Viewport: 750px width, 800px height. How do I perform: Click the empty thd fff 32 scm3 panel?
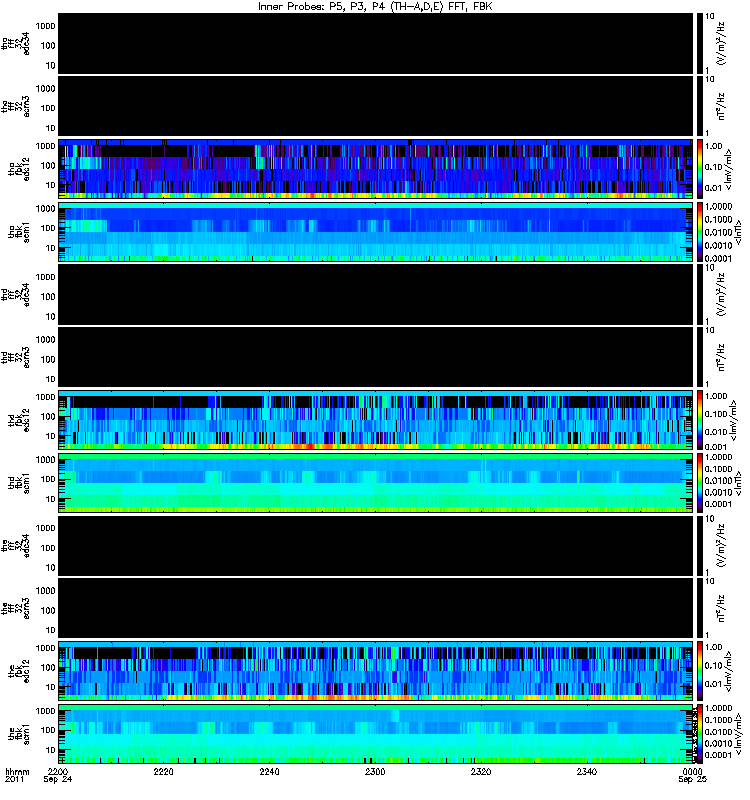376,357
